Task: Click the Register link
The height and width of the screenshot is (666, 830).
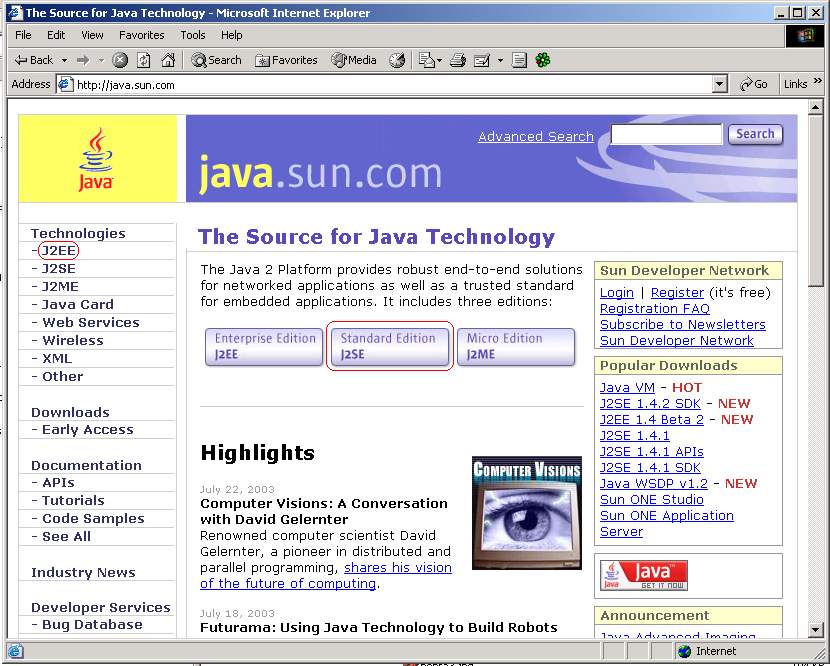Action: click(x=677, y=293)
